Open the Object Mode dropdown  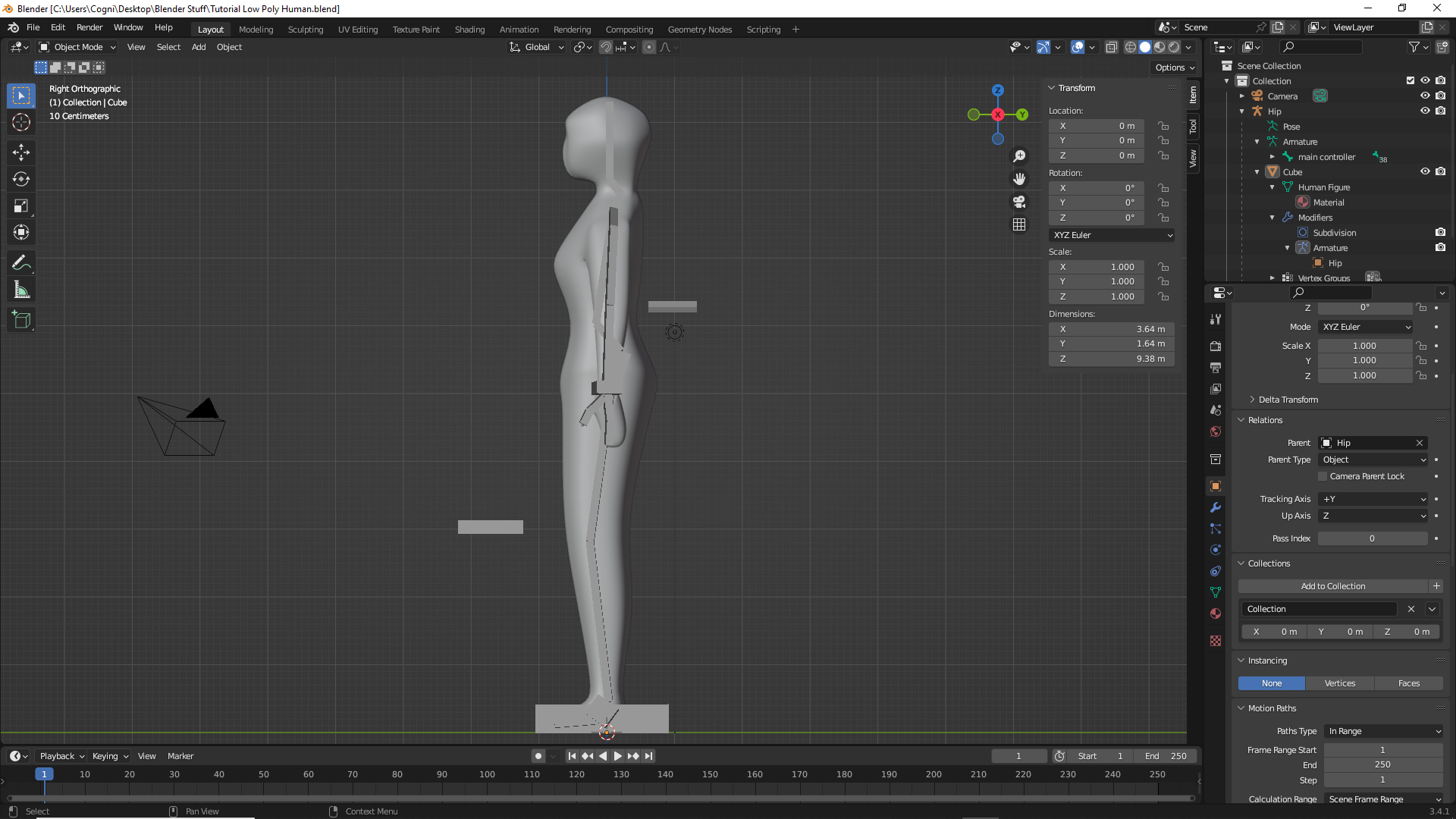pos(76,47)
